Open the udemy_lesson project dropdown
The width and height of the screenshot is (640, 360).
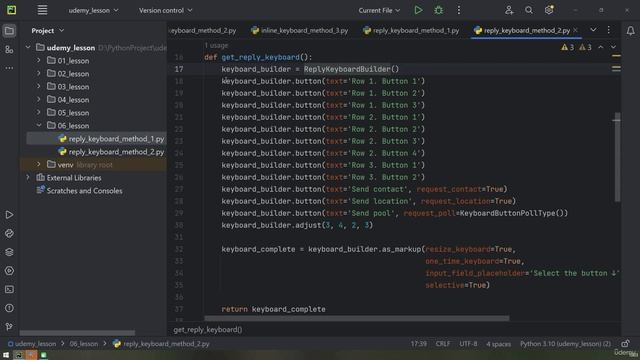coord(93,10)
